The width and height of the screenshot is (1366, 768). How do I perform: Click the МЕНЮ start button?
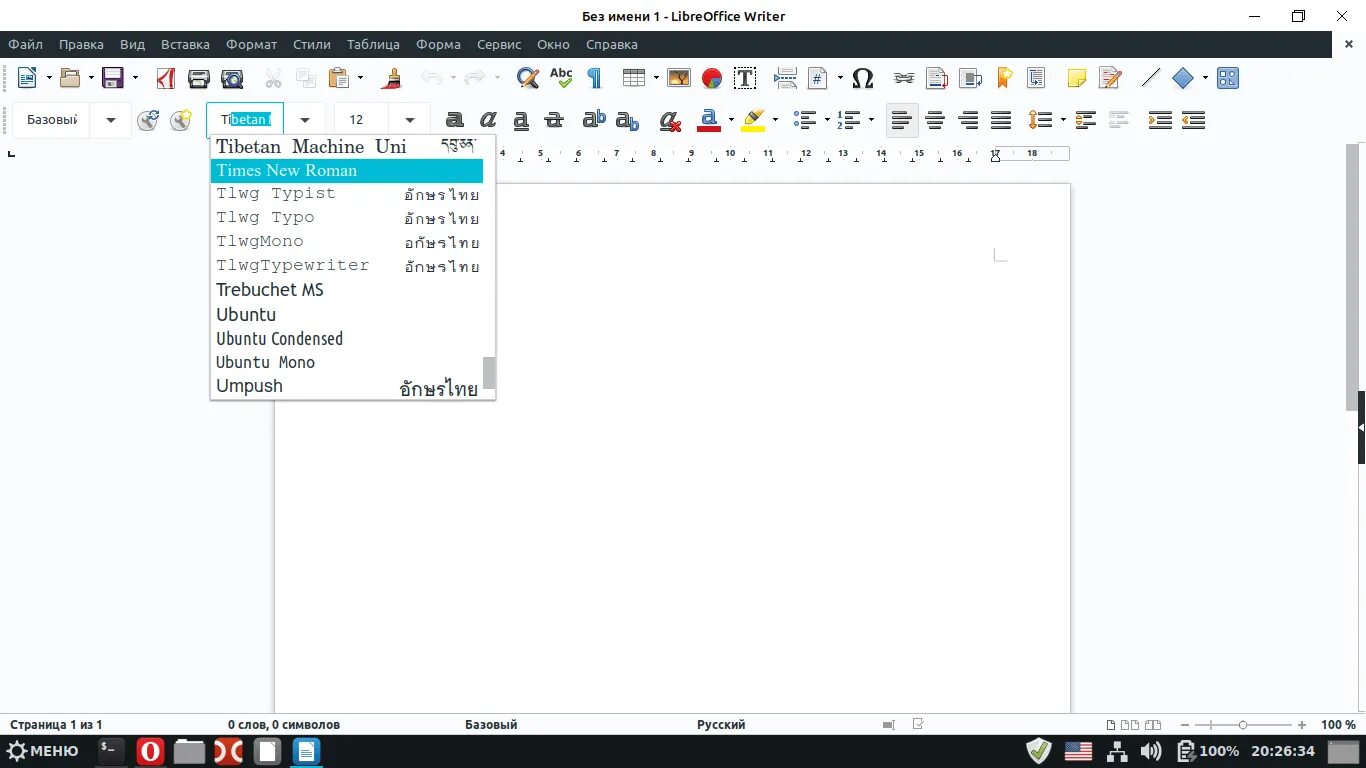pyautogui.click(x=42, y=751)
